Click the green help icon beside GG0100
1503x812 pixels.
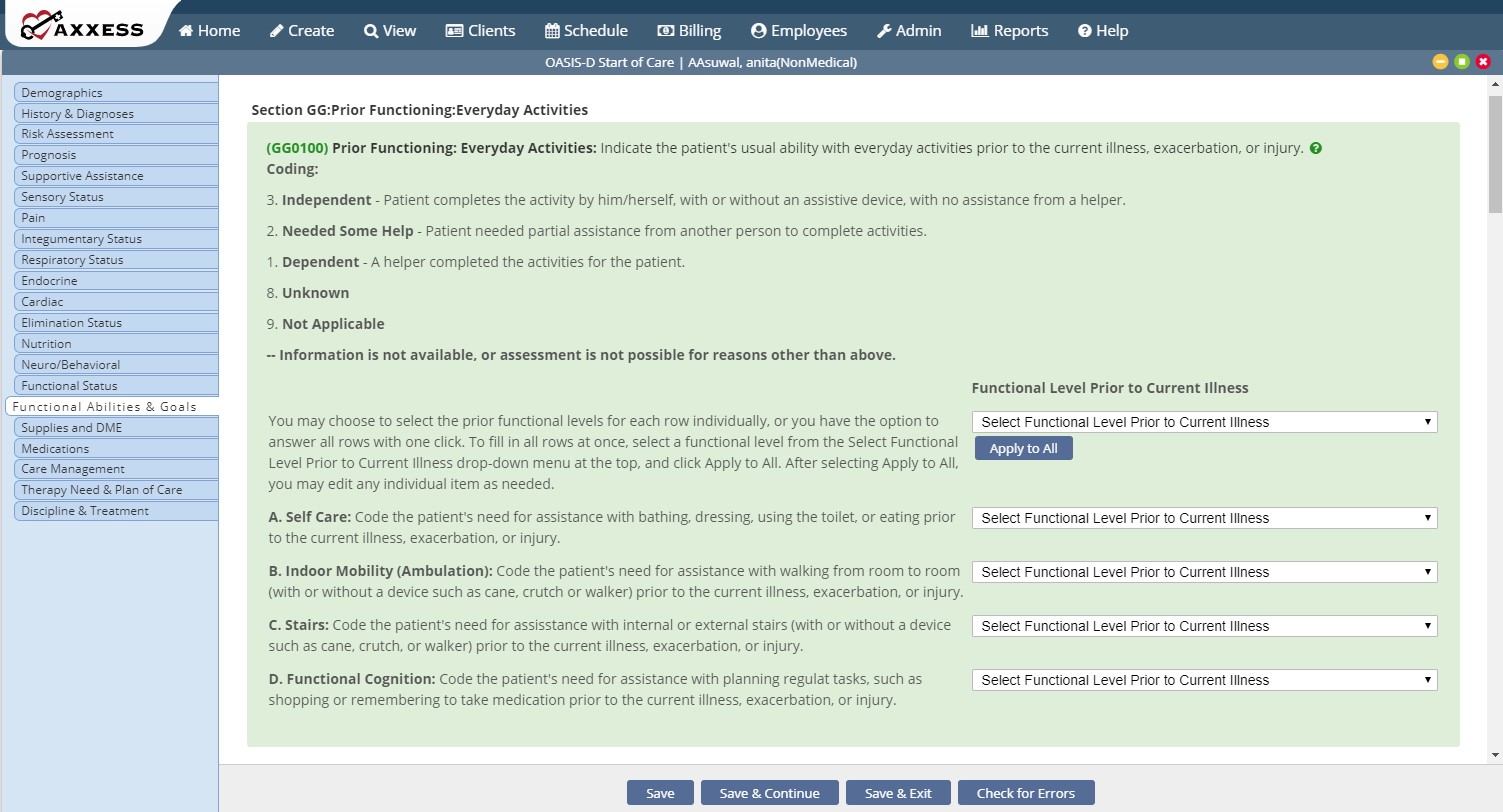[x=1316, y=148]
